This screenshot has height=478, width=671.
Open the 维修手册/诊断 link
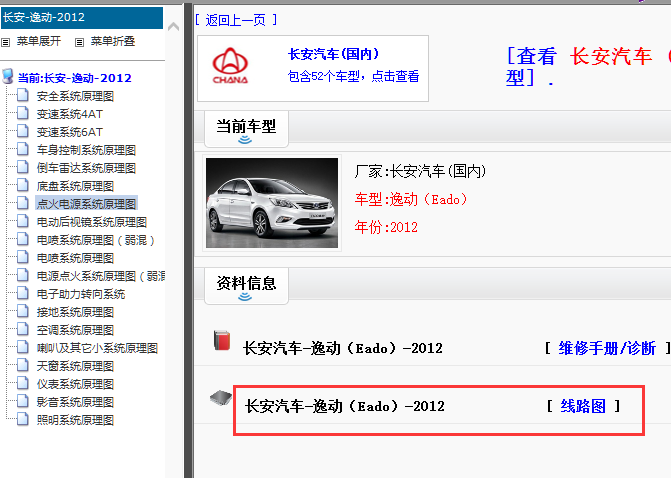(607, 348)
